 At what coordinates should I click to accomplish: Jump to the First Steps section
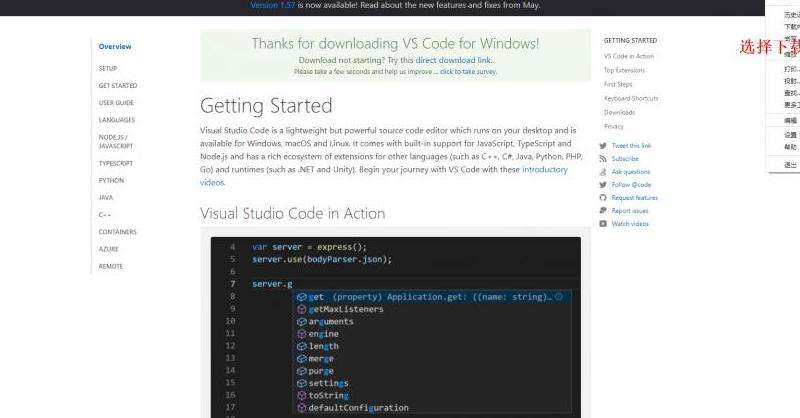click(x=618, y=84)
